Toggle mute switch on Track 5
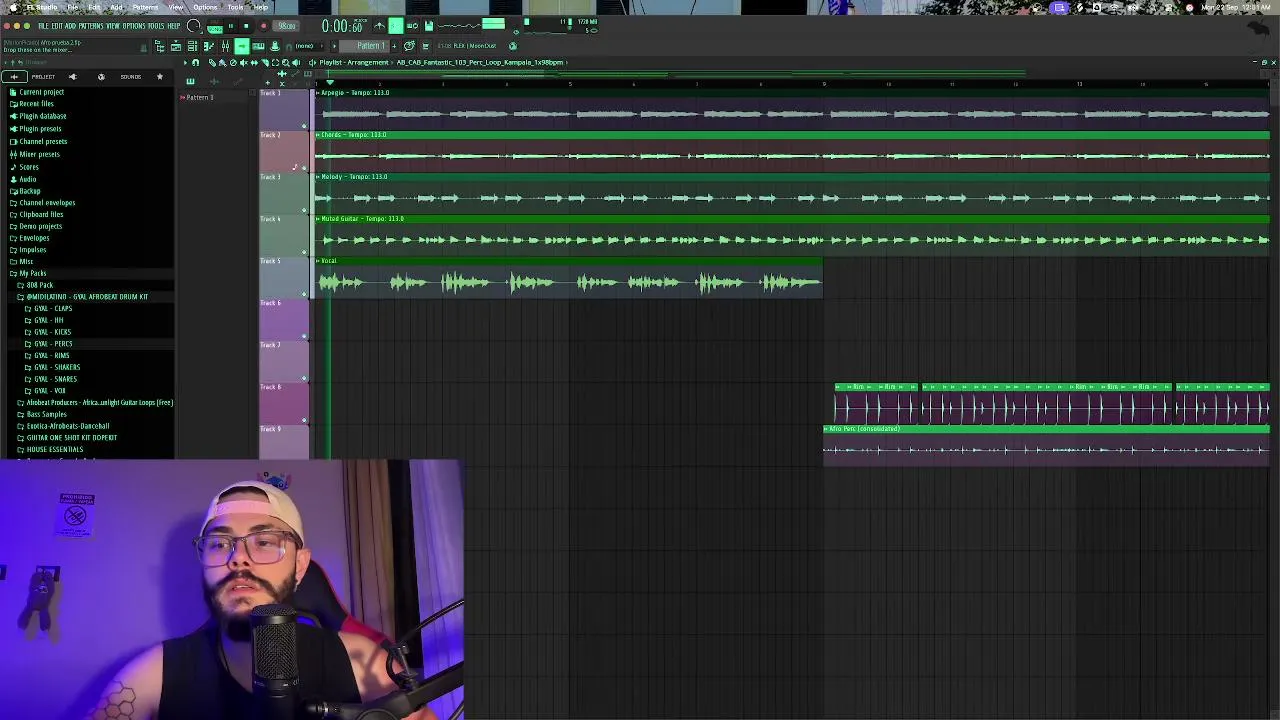Screen dimensions: 1280x720 point(304,294)
